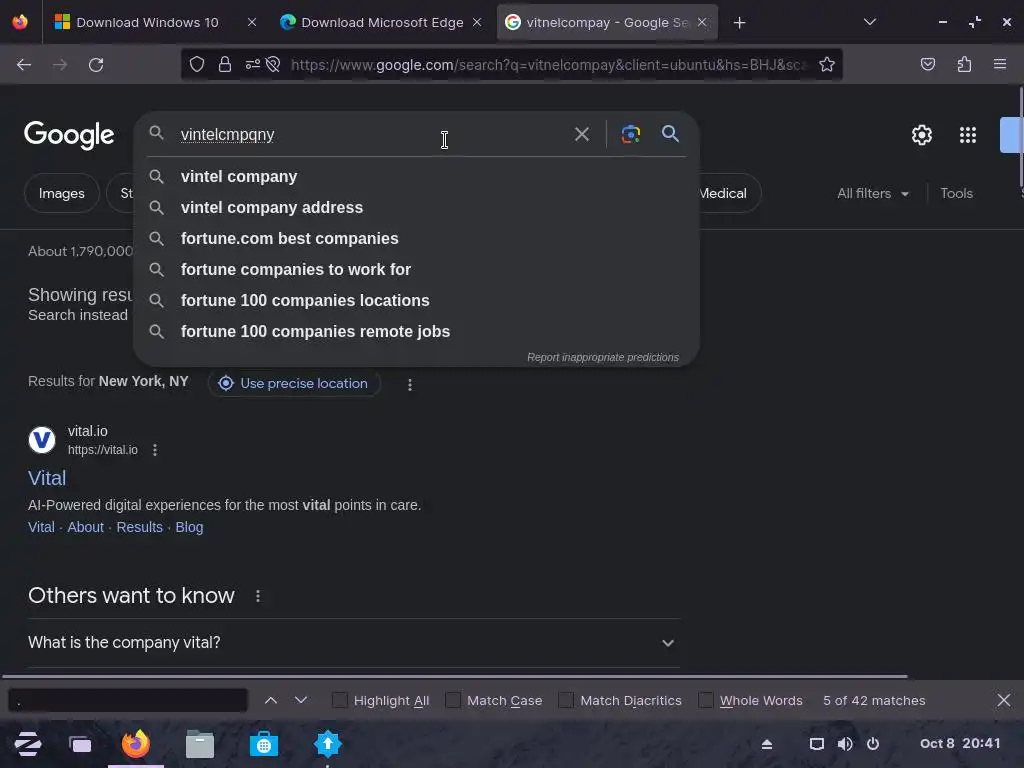Screen dimensions: 1024x768
Task: Open the Tools search options
Action: click(x=956, y=193)
